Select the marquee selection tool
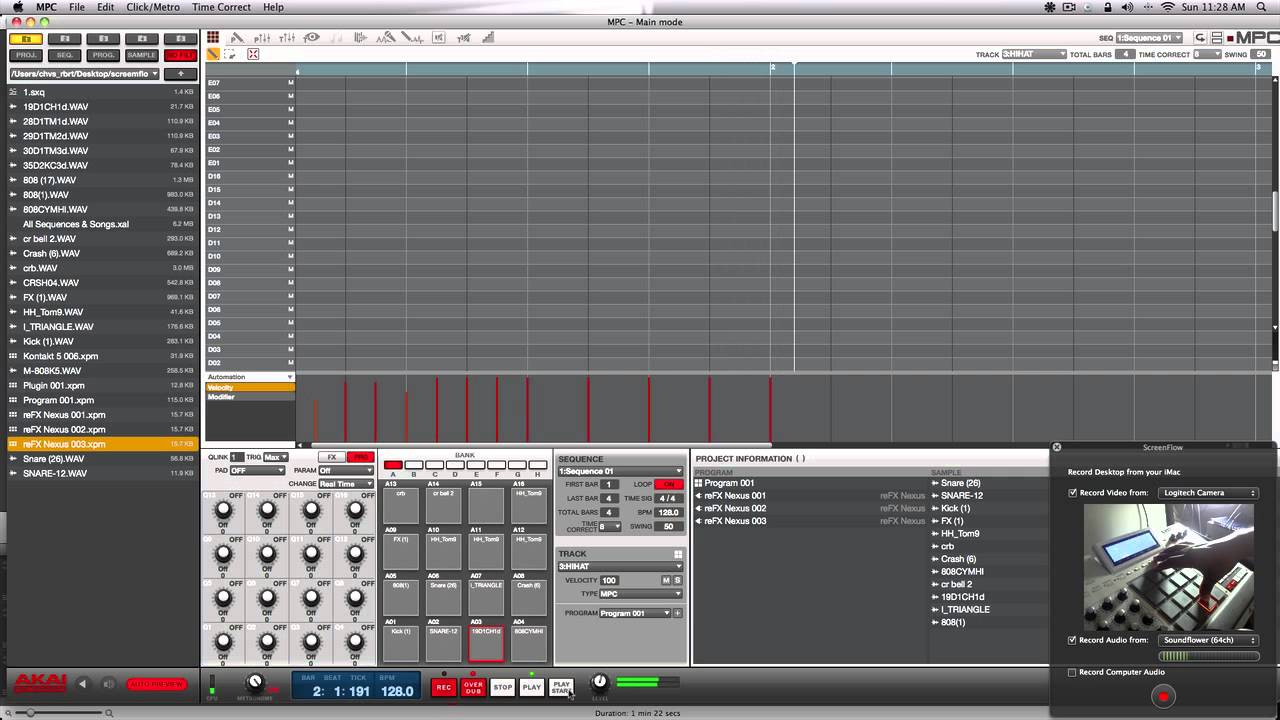The height and width of the screenshot is (720, 1280). coord(231,54)
